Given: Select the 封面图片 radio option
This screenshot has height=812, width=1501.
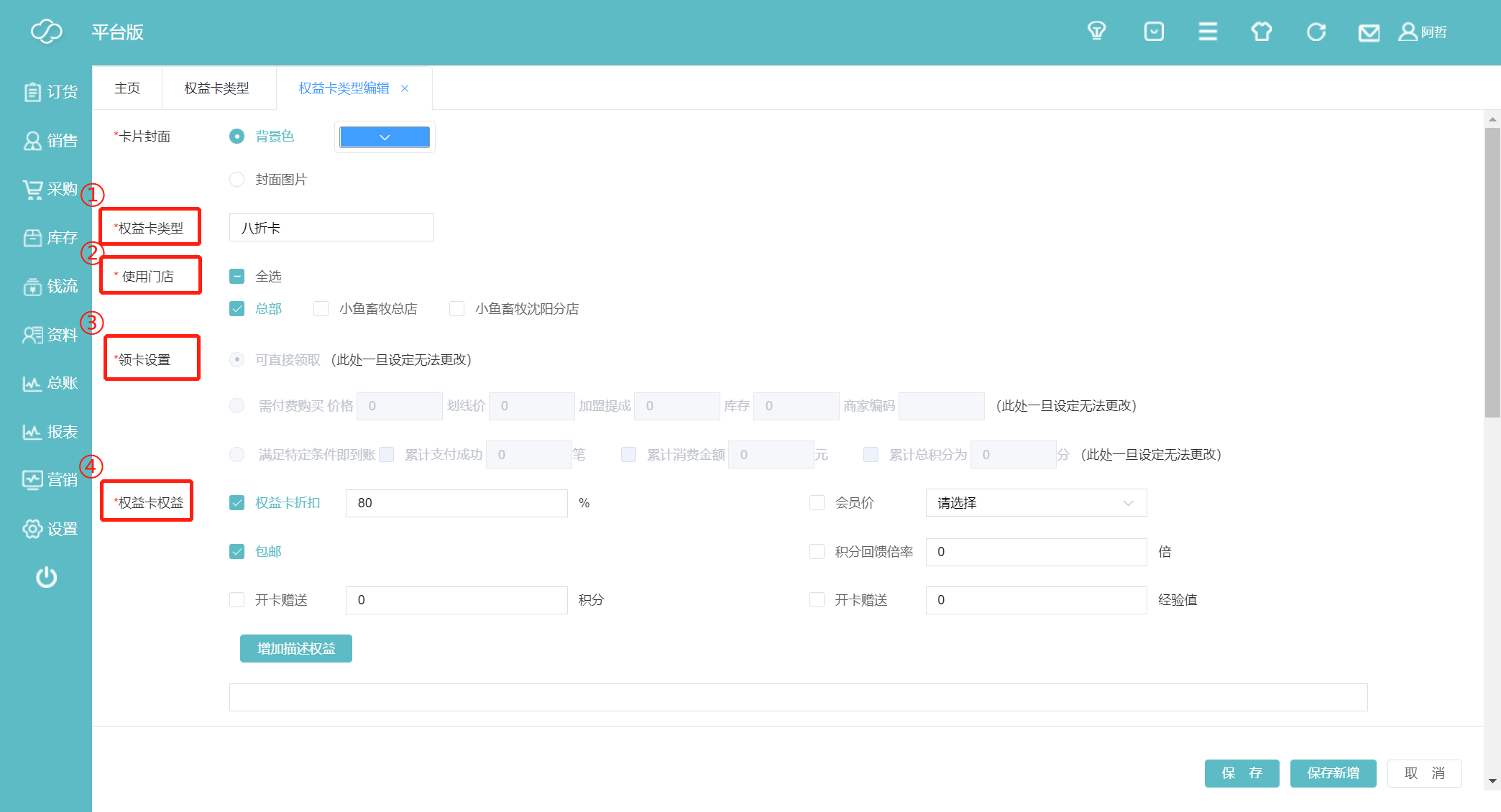Looking at the screenshot, I should click(x=237, y=180).
